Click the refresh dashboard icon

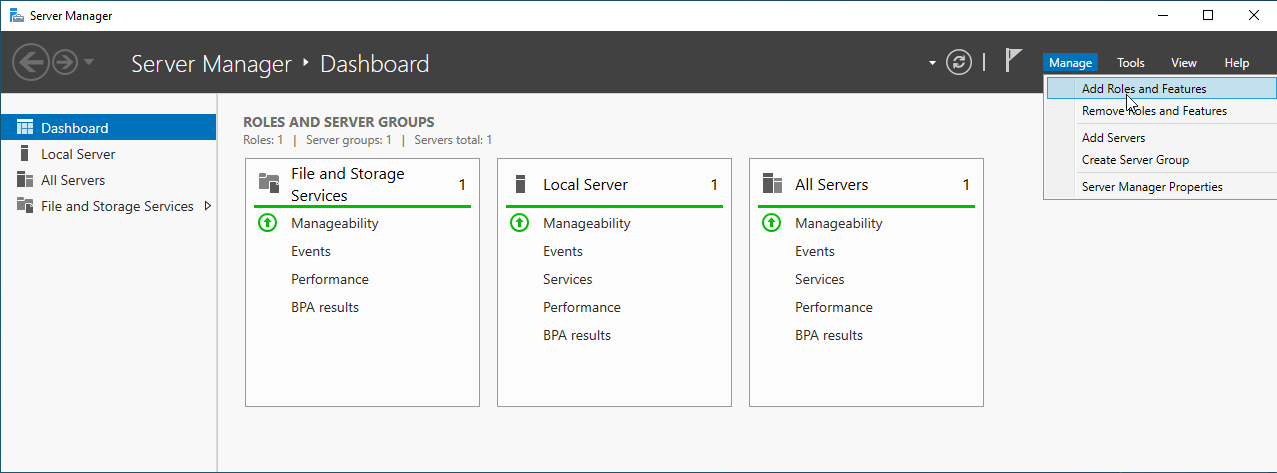(959, 62)
